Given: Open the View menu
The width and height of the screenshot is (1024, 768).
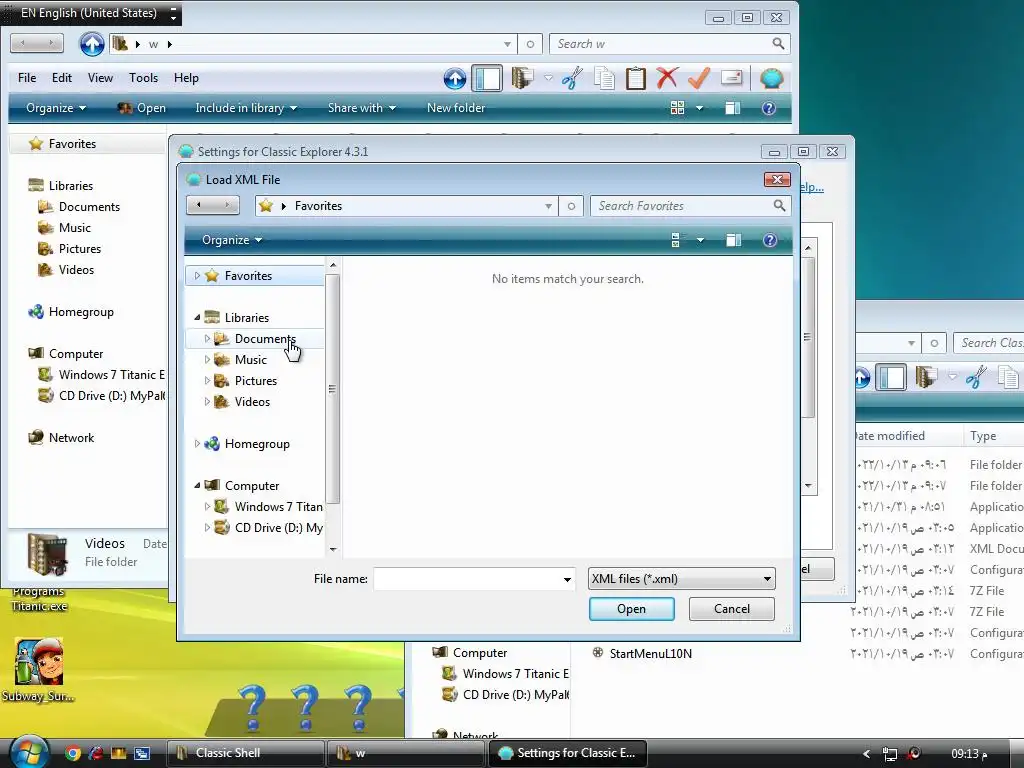Looking at the screenshot, I should click(x=100, y=78).
